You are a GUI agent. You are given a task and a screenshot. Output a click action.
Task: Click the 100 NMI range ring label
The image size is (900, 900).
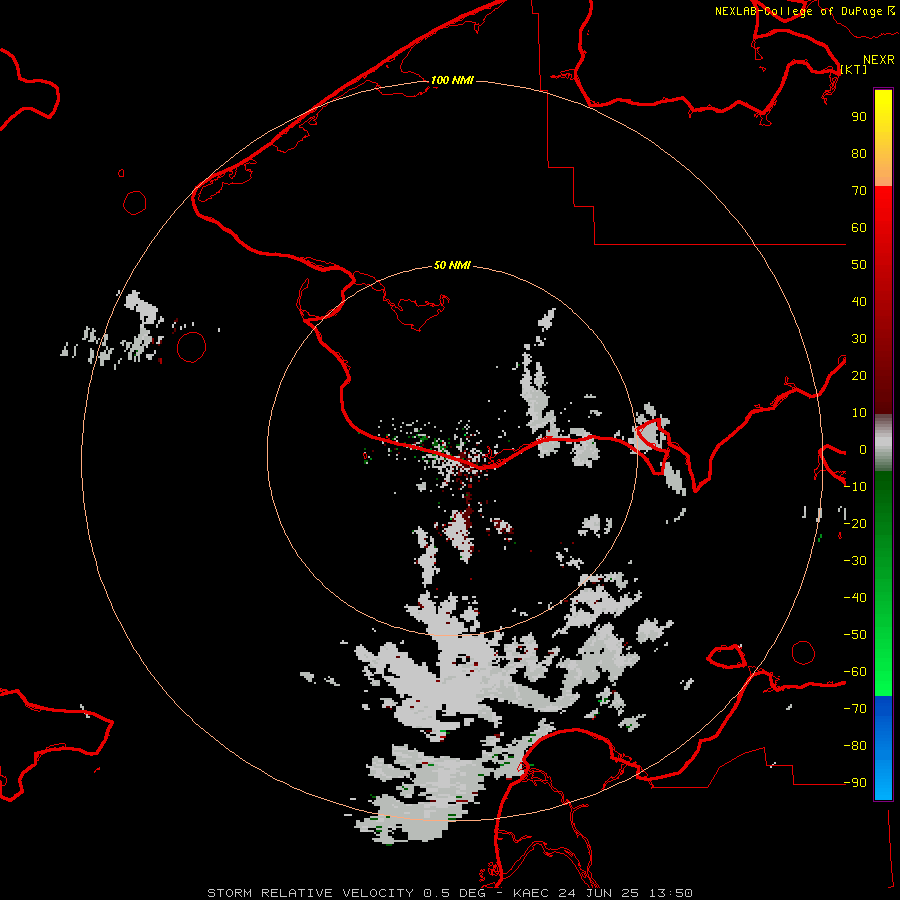pyautogui.click(x=452, y=80)
